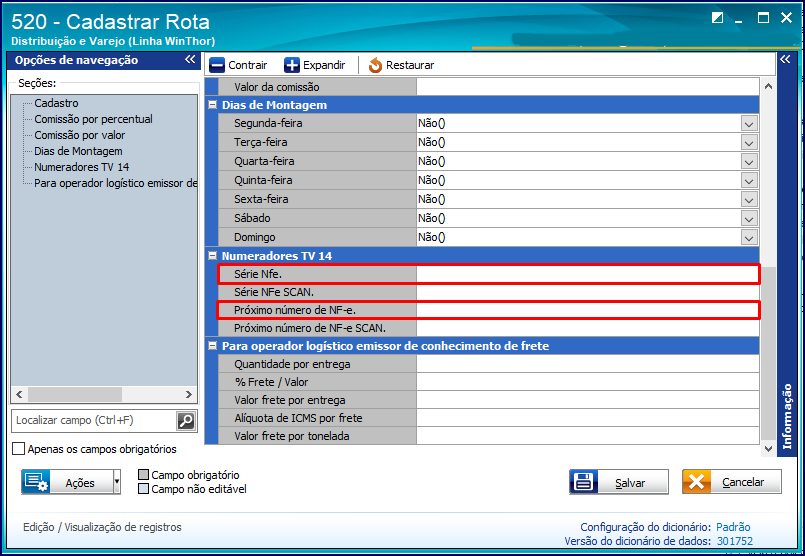Click the % Frete / Valor value field
This screenshot has height=556, width=805.
coord(587,382)
